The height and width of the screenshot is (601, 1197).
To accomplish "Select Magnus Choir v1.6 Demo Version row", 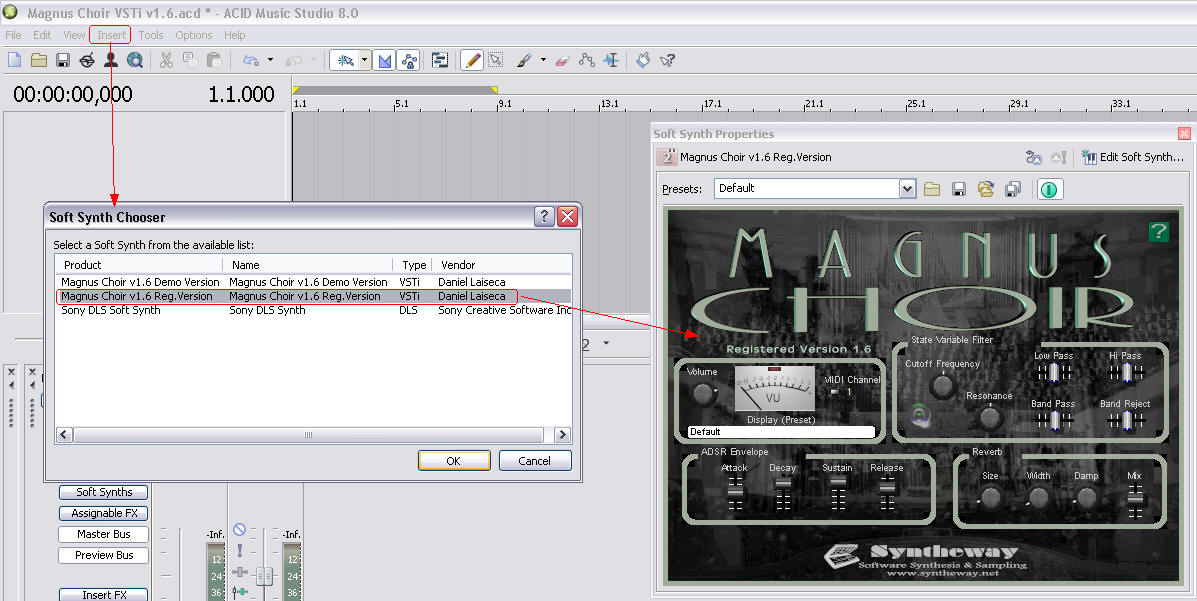I will 313,282.
